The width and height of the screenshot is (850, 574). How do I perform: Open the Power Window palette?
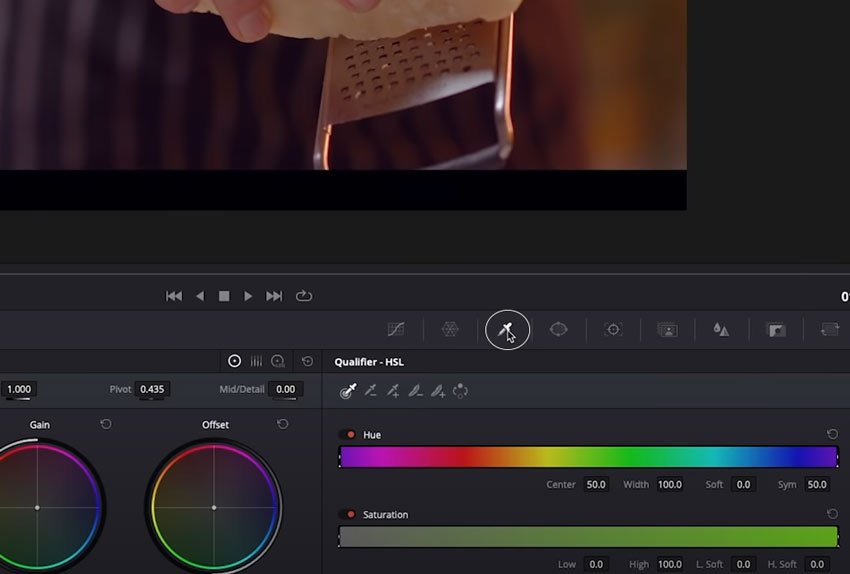[x=559, y=329]
